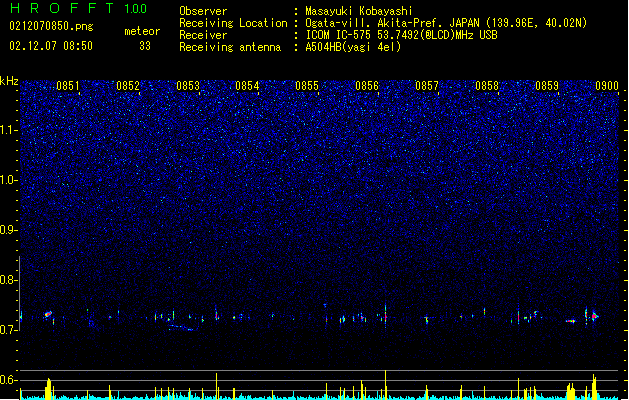
Task: Click the meteor label
Action: (142, 31)
